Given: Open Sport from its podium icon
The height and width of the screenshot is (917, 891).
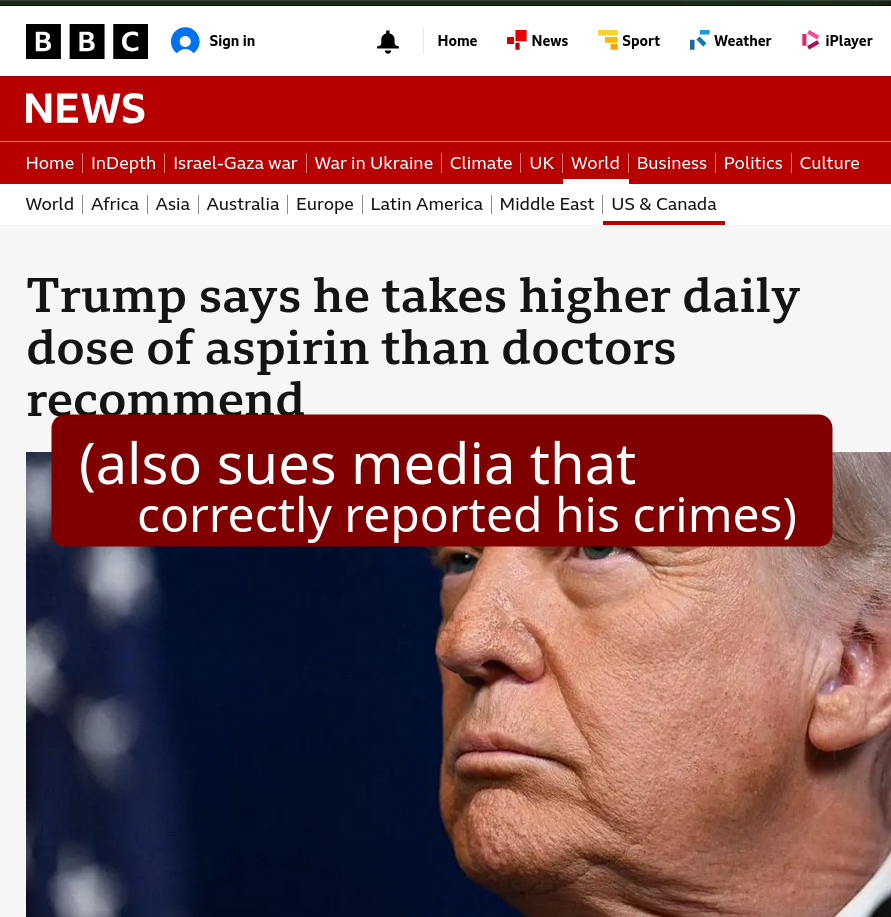Looking at the screenshot, I should (x=607, y=39).
